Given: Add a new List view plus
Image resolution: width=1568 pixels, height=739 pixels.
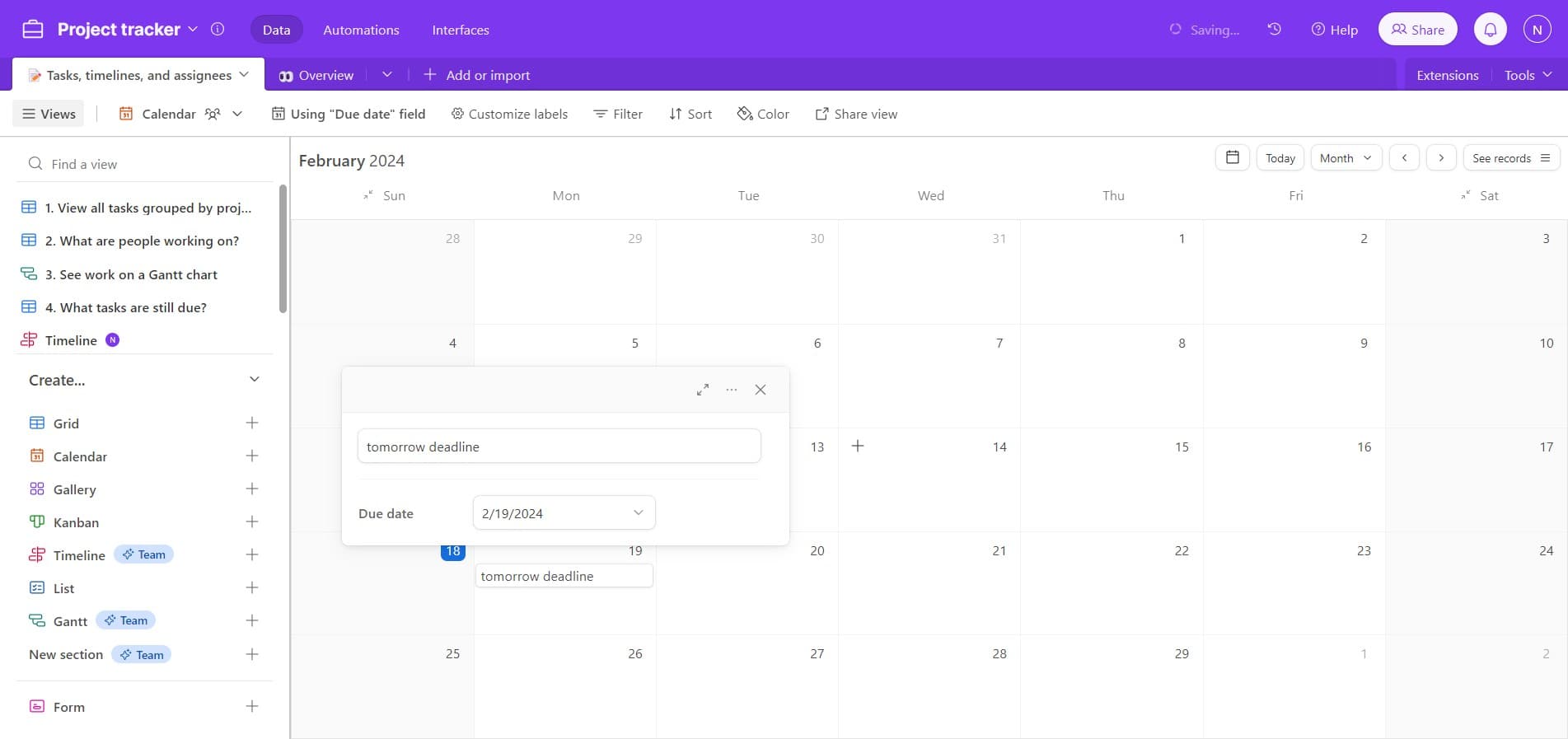Looking at the screenshot, I should tap(252, 587).
